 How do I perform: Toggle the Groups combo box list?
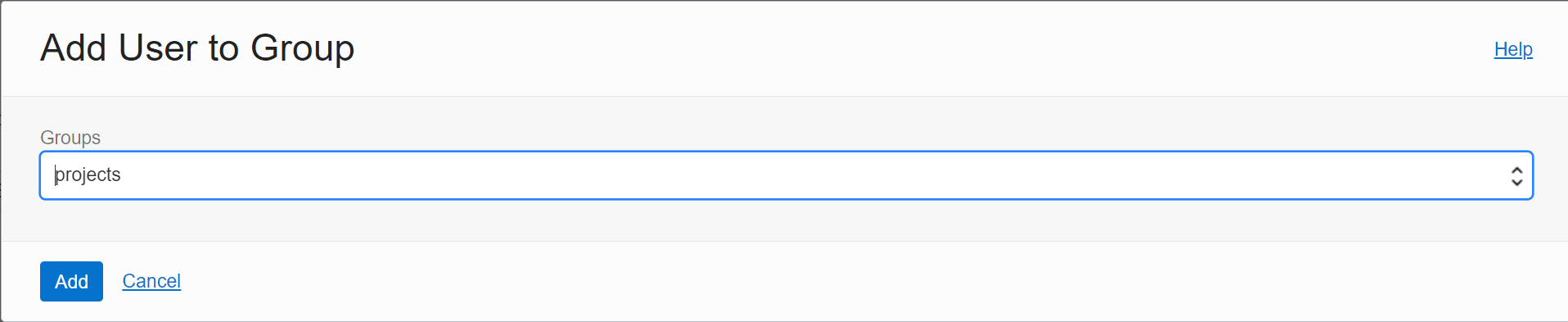point(1516,175)
